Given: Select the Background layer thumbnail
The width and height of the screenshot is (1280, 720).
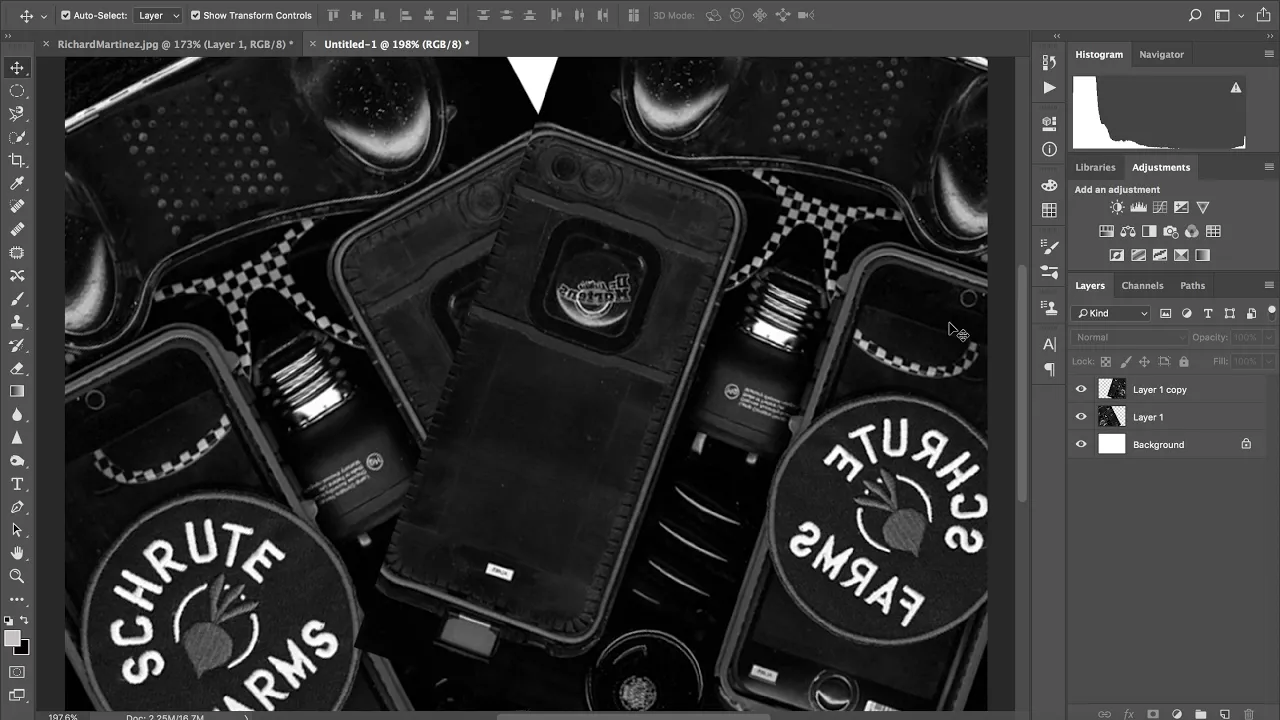Looking at the screenshot, I should [x=1112, y=445].
